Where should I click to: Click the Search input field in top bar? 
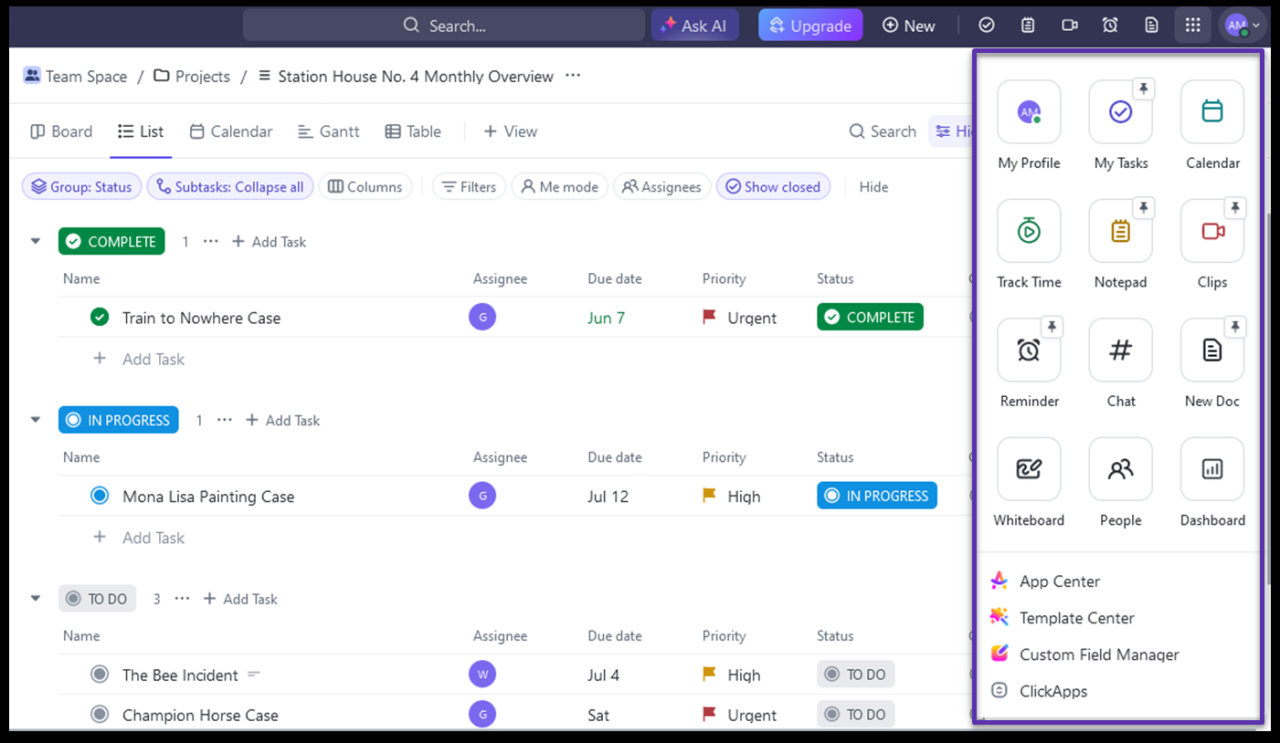point(444,26)
